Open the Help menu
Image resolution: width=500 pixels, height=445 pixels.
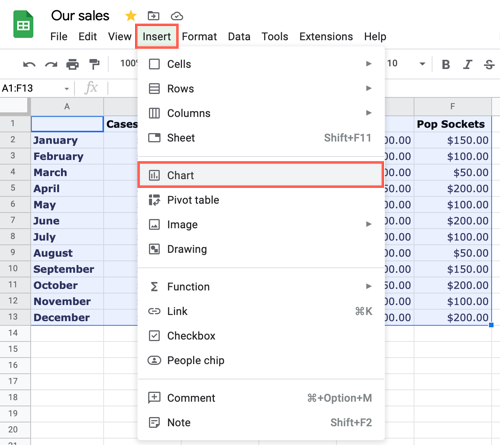[375, 36]
